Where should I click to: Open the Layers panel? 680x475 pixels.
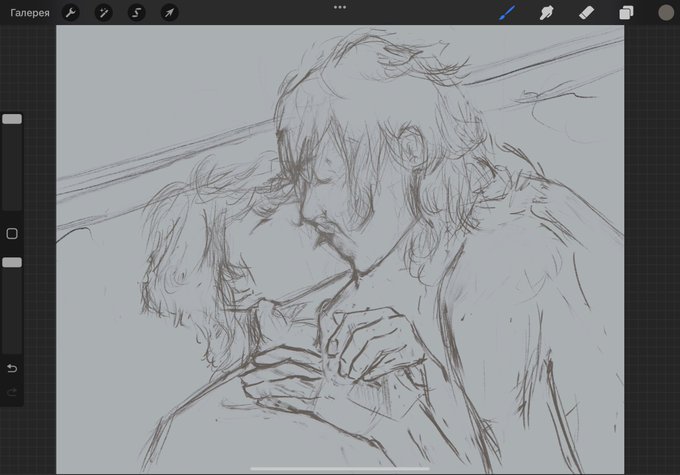pyautogui.click(x=626, y=13)
